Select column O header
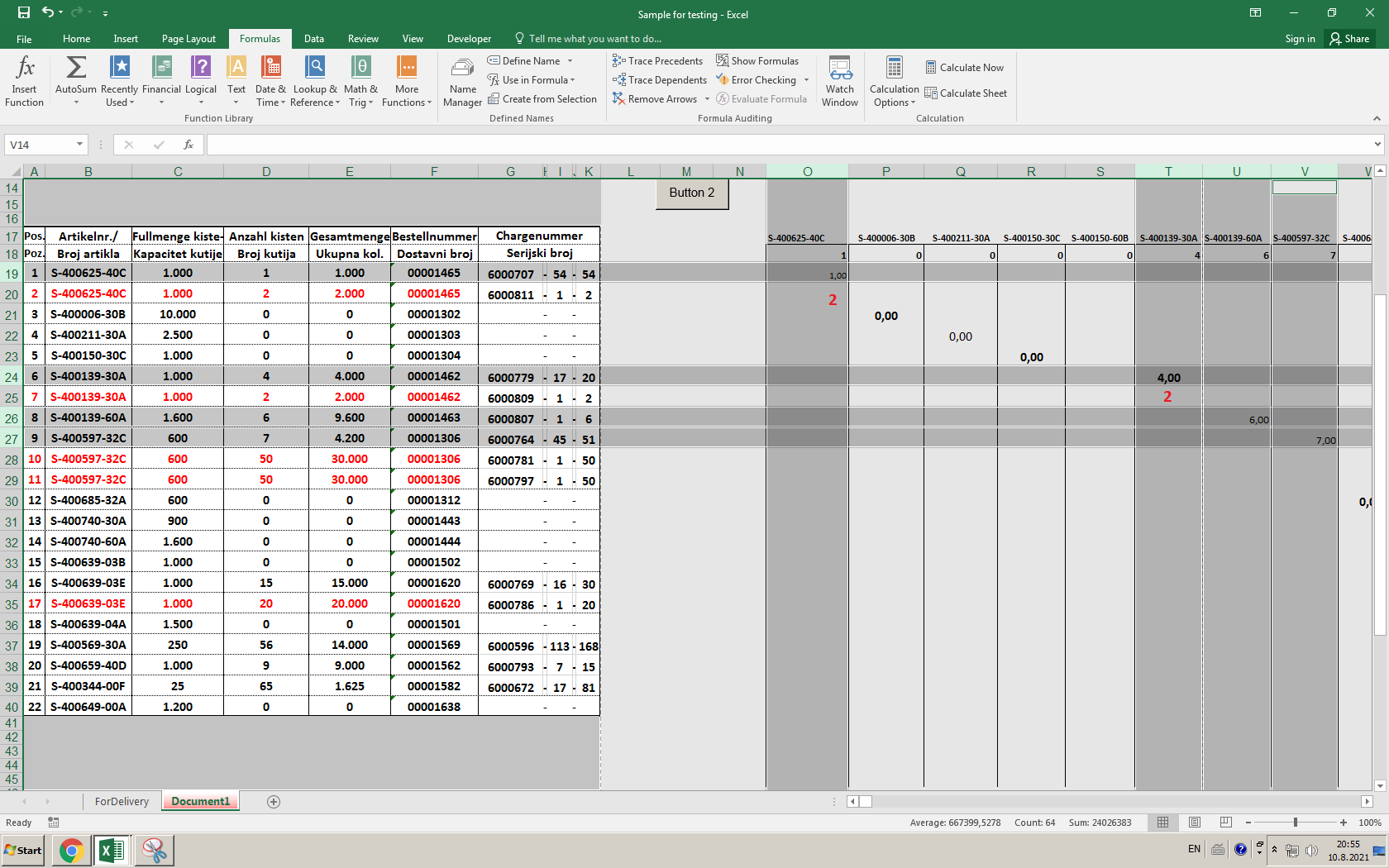Image resolution: width=1389 pixels, height=868 pixels. tap(807, 171)
